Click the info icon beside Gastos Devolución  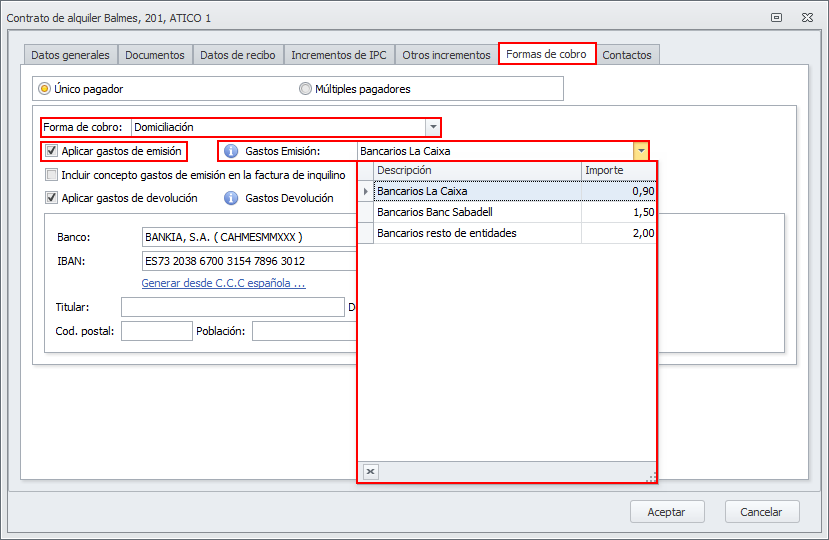(x=231, y=198)
